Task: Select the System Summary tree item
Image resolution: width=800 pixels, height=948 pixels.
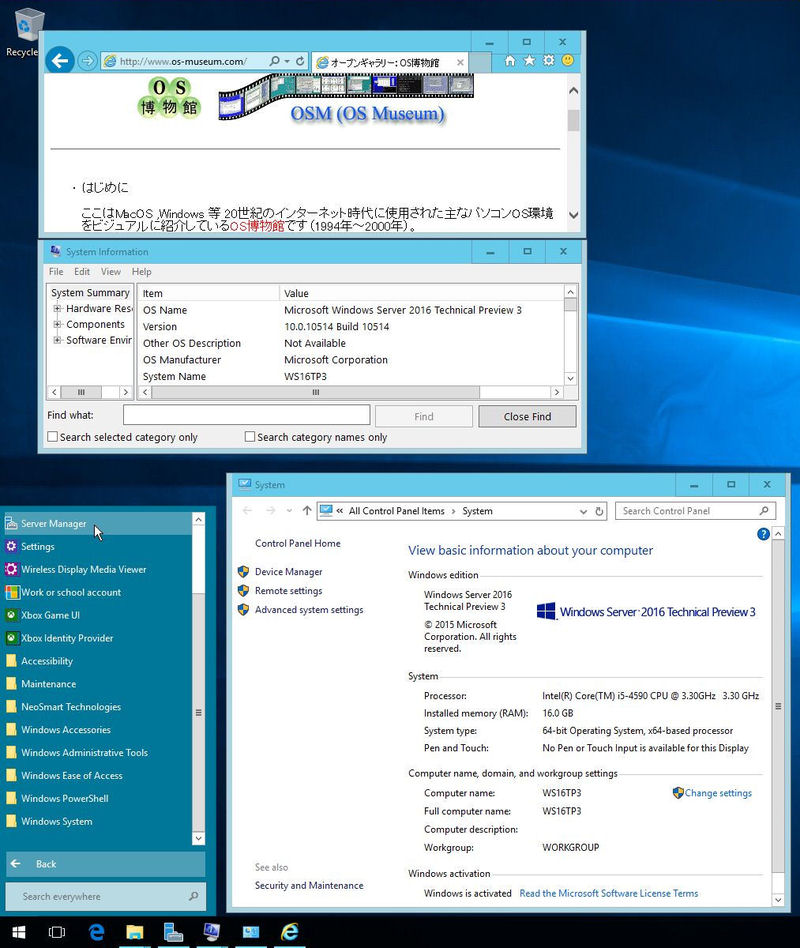Action: click(90, 293)
